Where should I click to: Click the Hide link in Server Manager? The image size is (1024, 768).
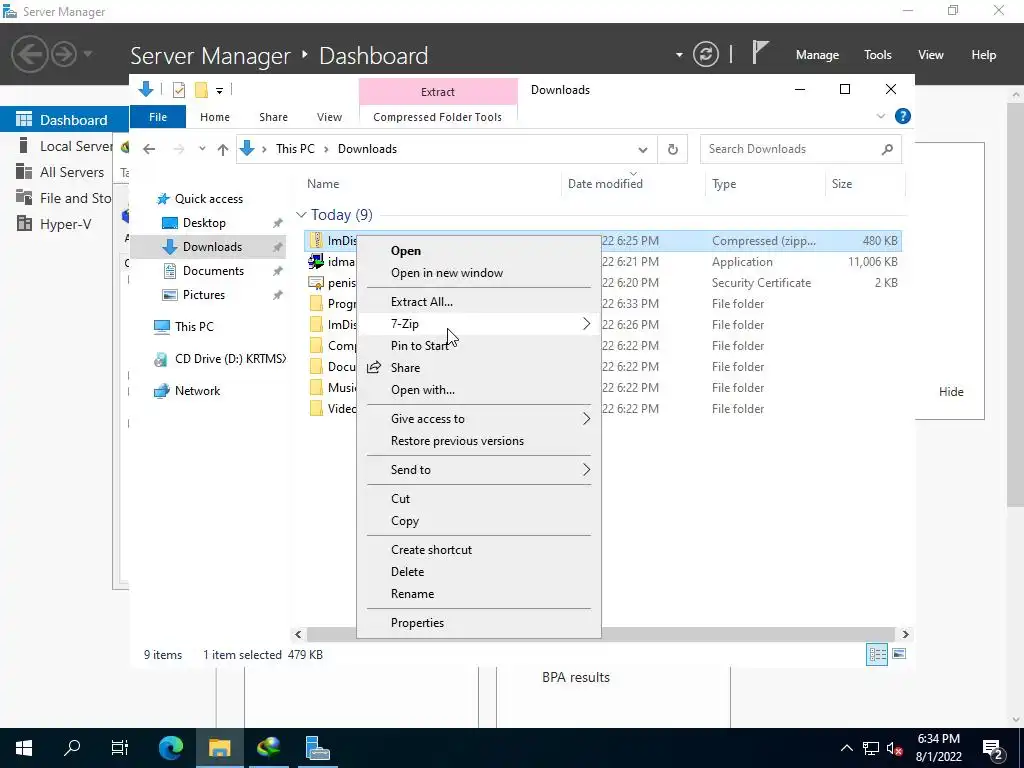[x=951, y=392]
